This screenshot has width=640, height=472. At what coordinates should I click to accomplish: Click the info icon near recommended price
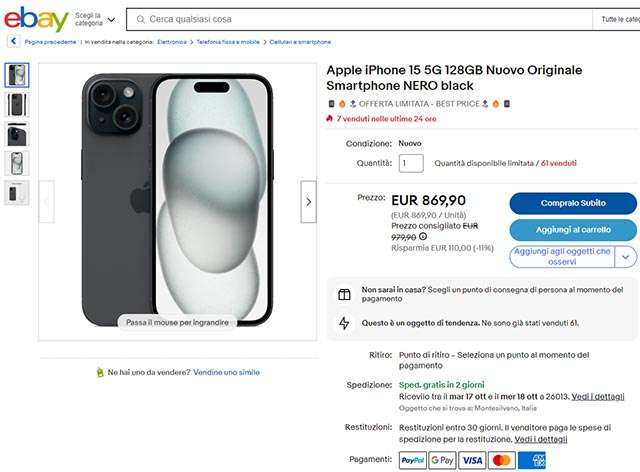423,237
